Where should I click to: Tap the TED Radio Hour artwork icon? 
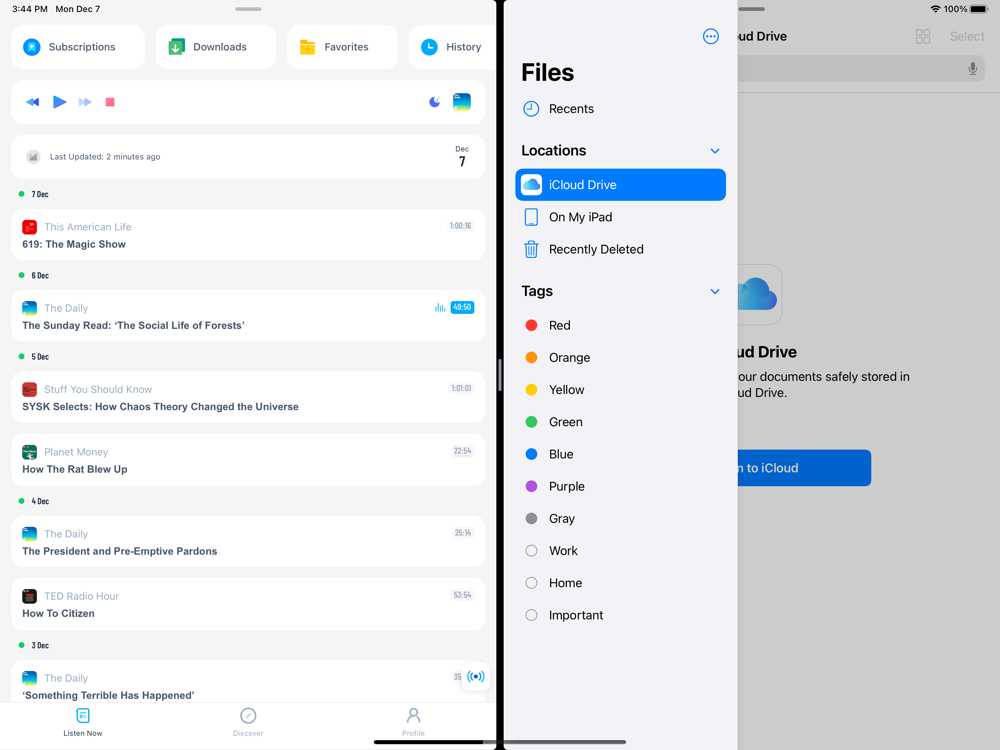point(29,596)
